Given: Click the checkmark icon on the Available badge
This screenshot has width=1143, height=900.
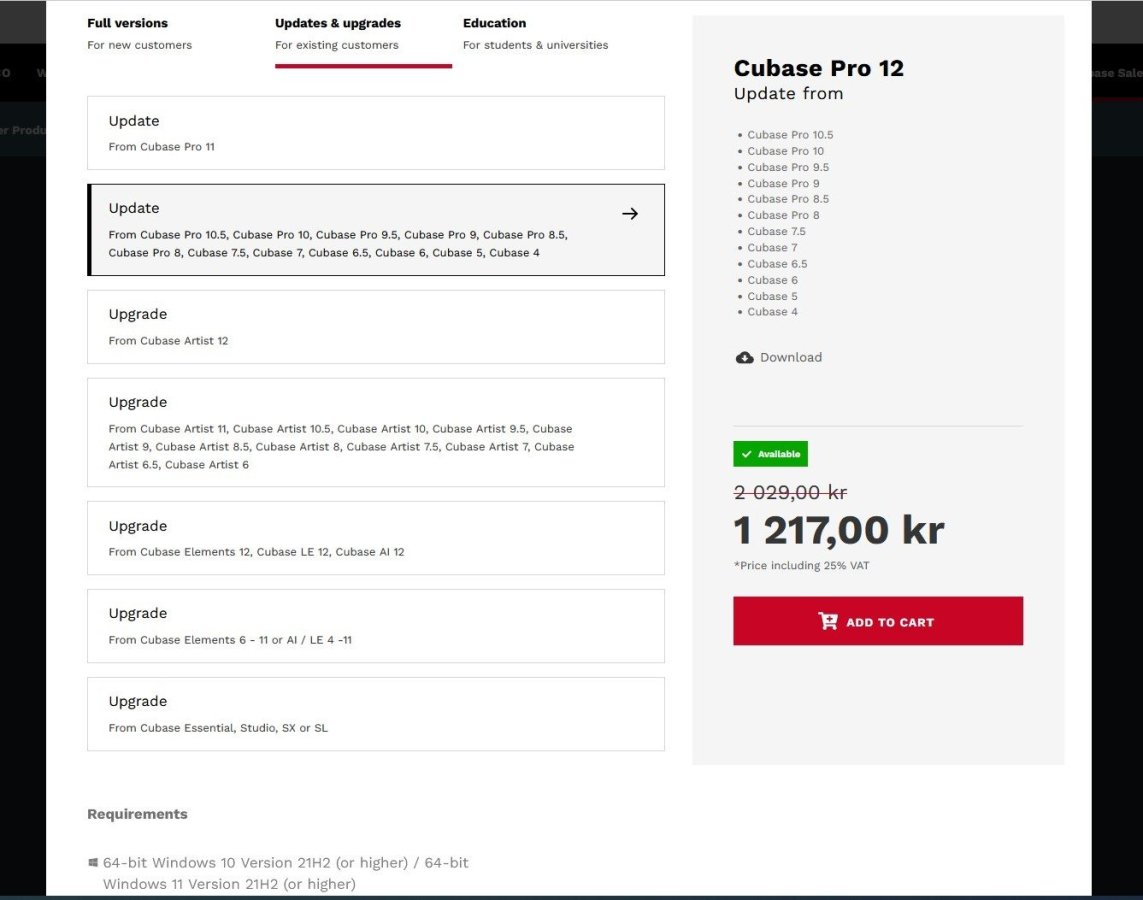Looking at the screenshot, I should coord(746,454).
